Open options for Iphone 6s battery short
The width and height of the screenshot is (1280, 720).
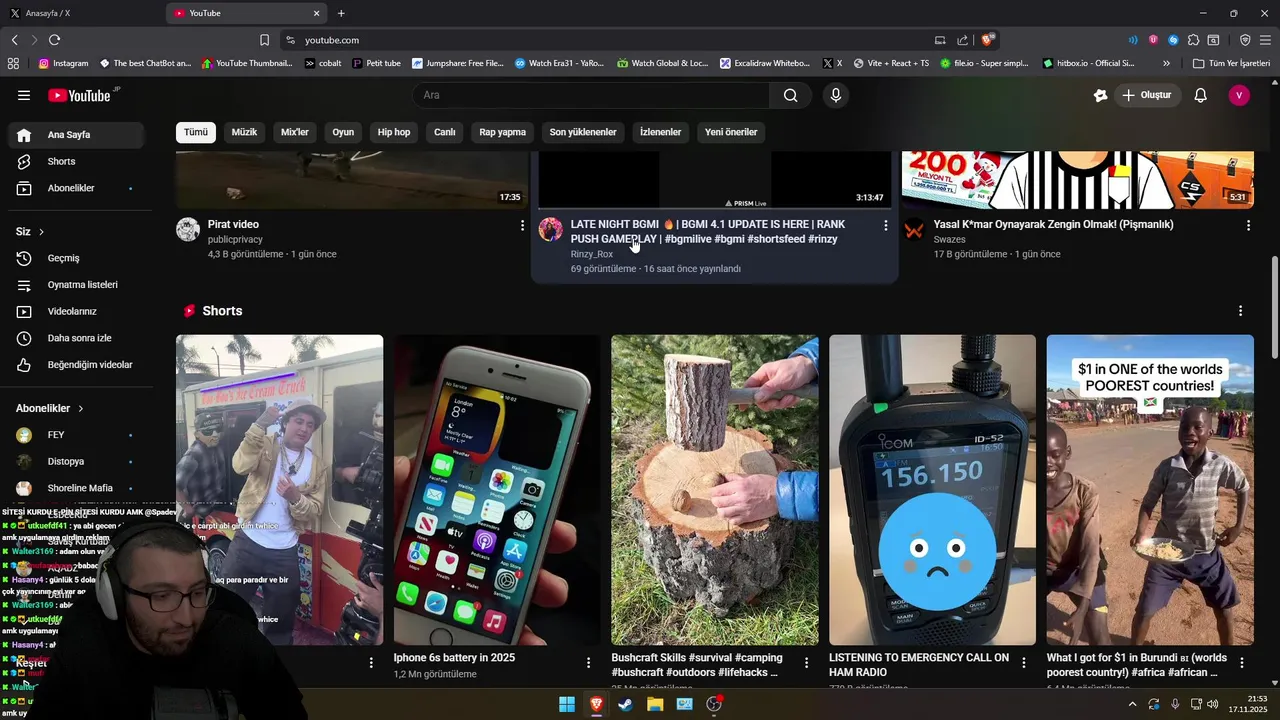[589, 662]
